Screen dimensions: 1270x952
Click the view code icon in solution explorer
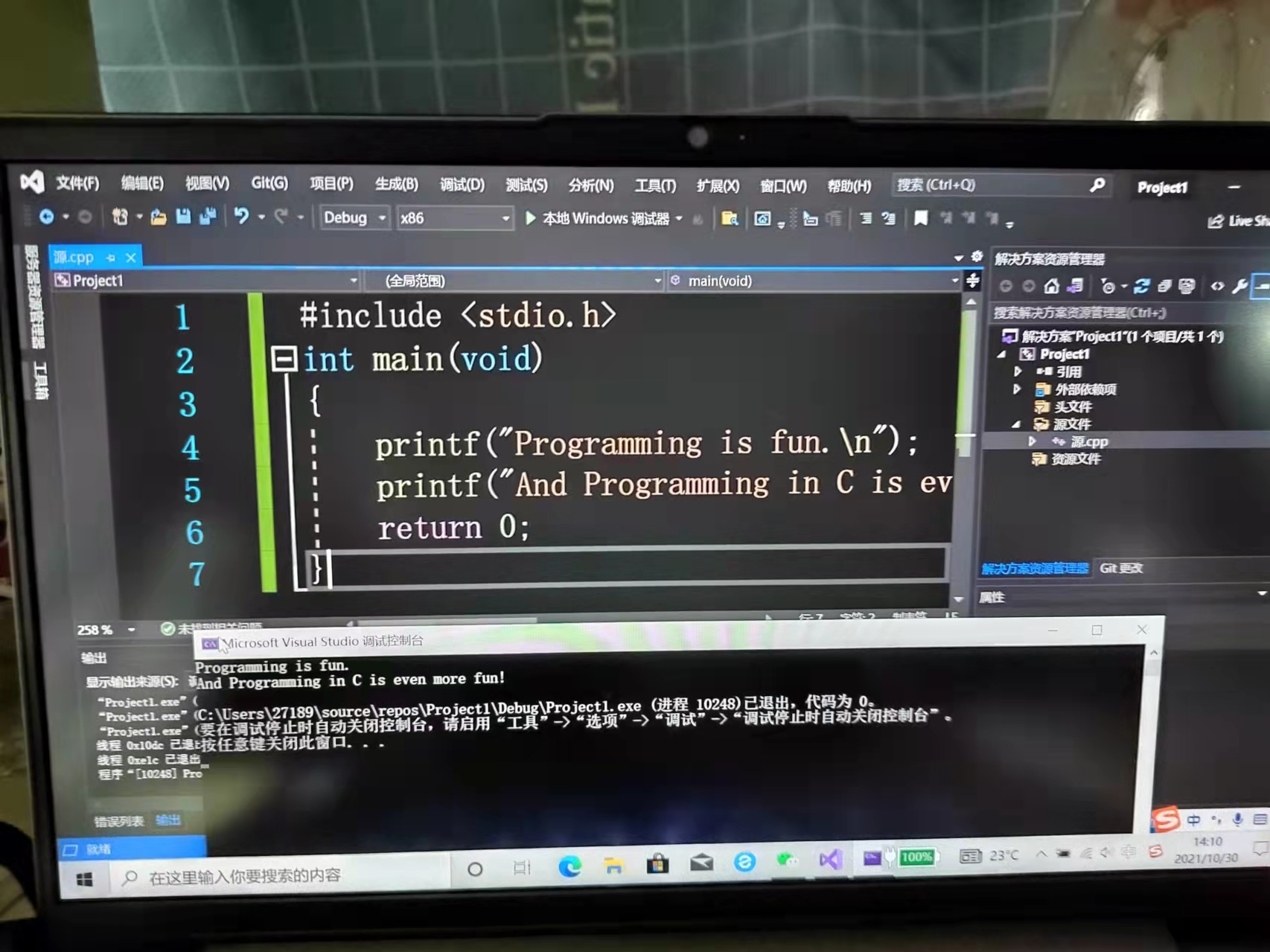1217,287
